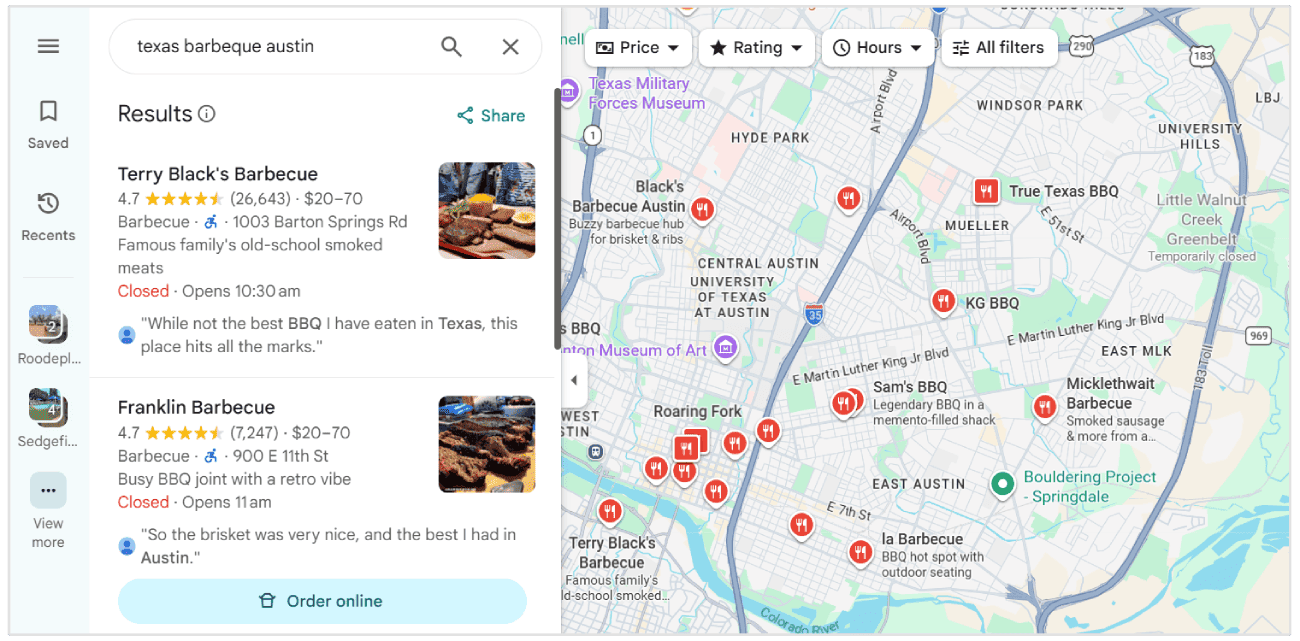Open Franklin Barbecue result title
Viewport: 1300px width, 641px height.
click(196, 407)
